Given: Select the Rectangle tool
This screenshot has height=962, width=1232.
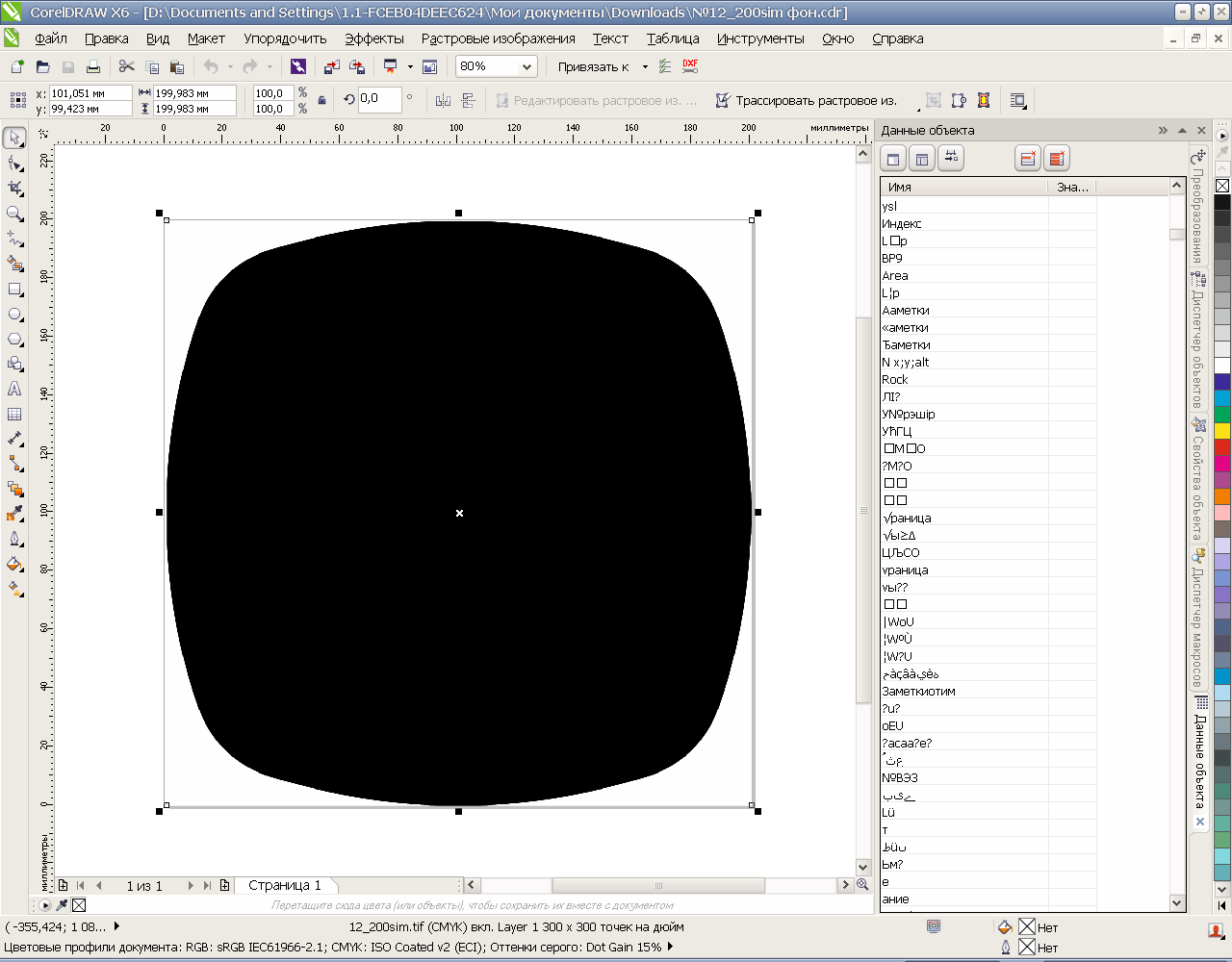Looking at the screenshot, I should click(x=15, y=289).
